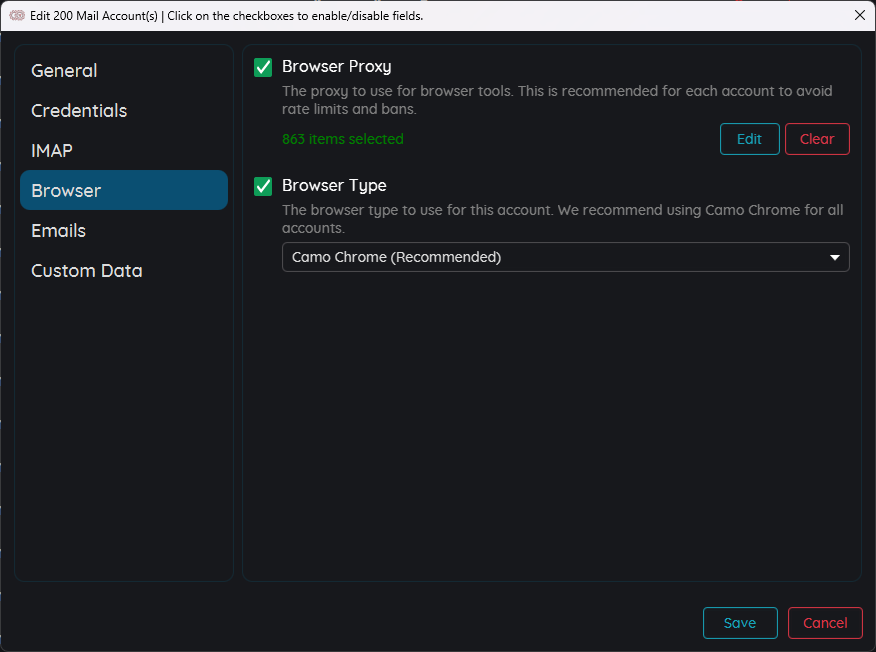Switch to the Credentials section

pyautogui.click(x=79, y=111)
